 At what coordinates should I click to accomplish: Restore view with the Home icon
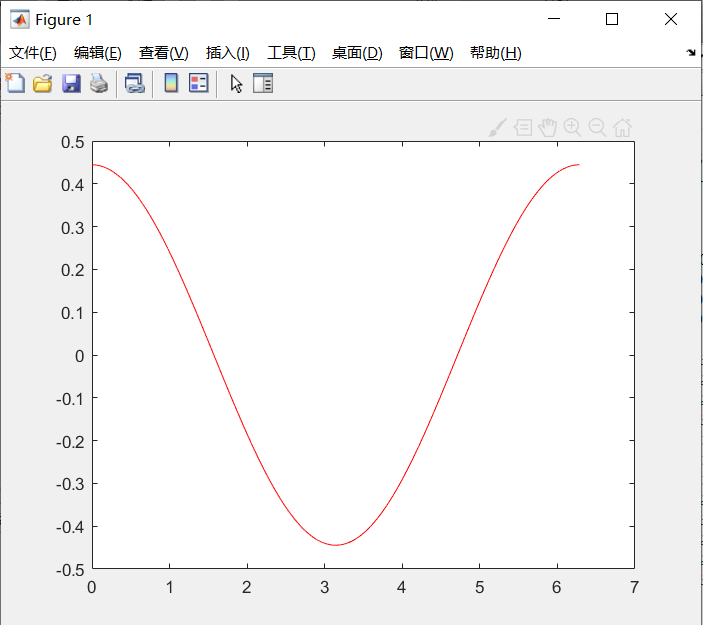coord(623,128)
